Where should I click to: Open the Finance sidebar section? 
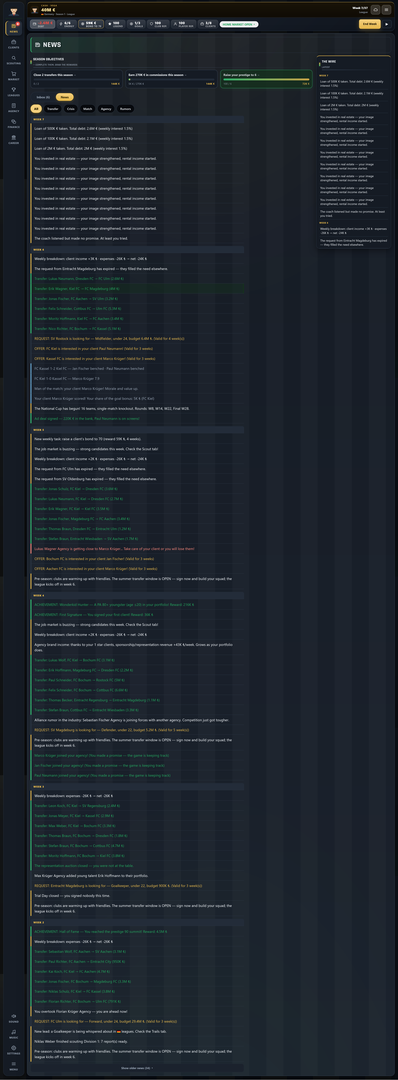click(x=13, y=123)
